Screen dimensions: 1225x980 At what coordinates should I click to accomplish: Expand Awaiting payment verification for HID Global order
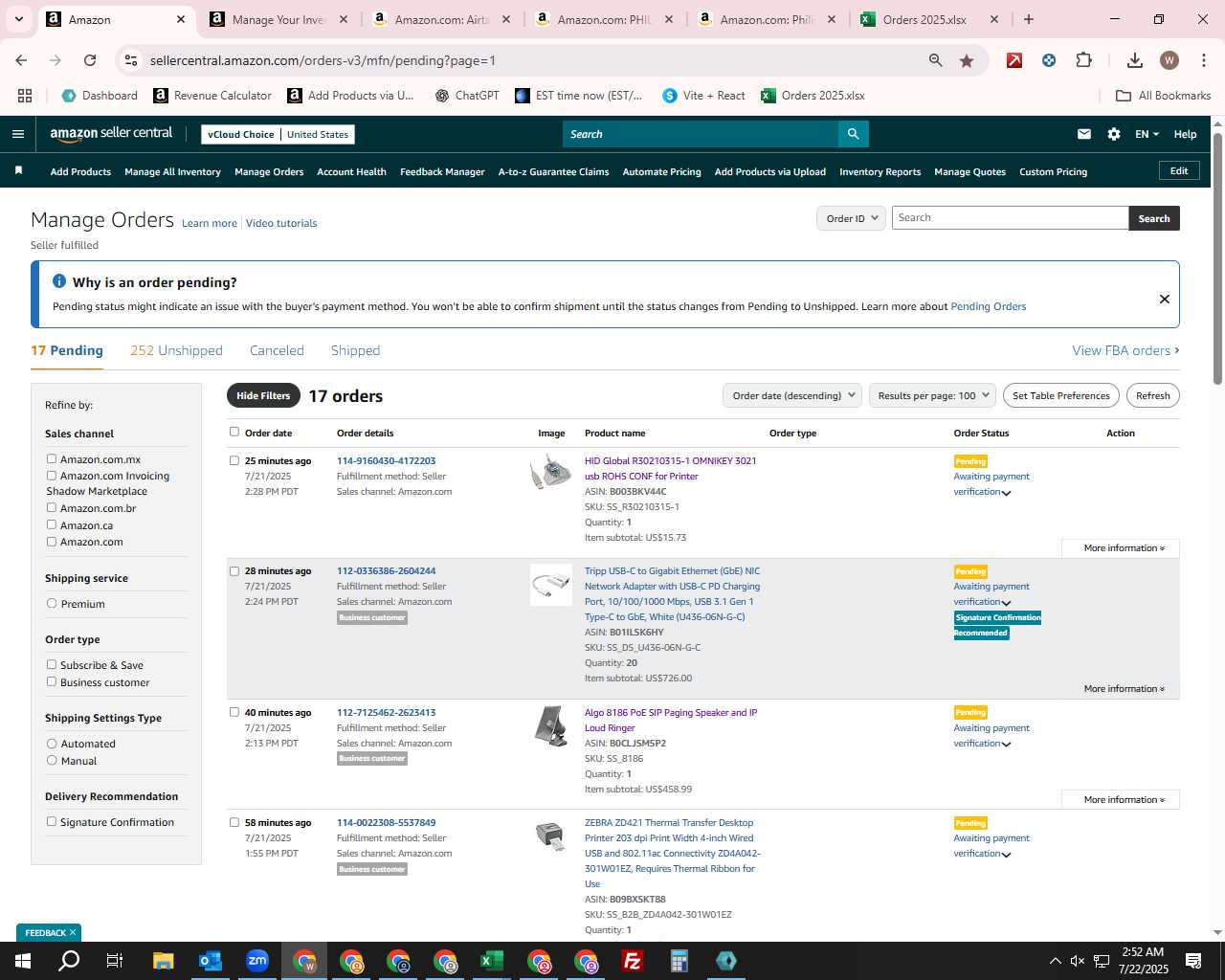pos(1006,493)
